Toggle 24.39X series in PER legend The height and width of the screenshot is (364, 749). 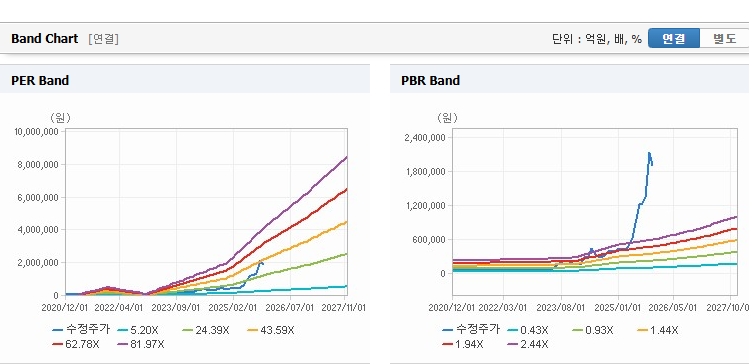pyautogui.click(x=206, y=330)
